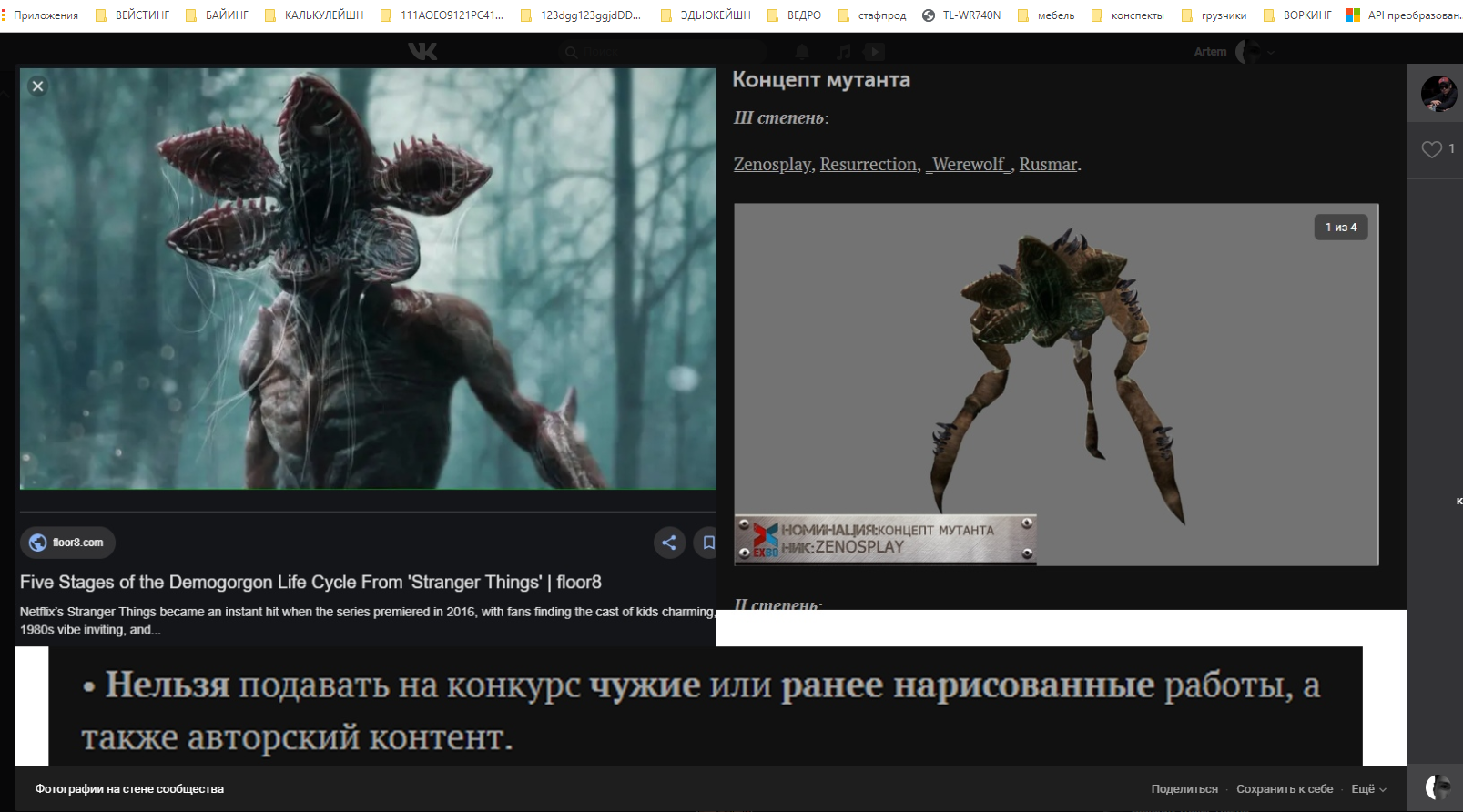Open the Artem profile avatar
This screenshot has height=812, width=1463.
pyautogui.click(x=1247, y=52)
